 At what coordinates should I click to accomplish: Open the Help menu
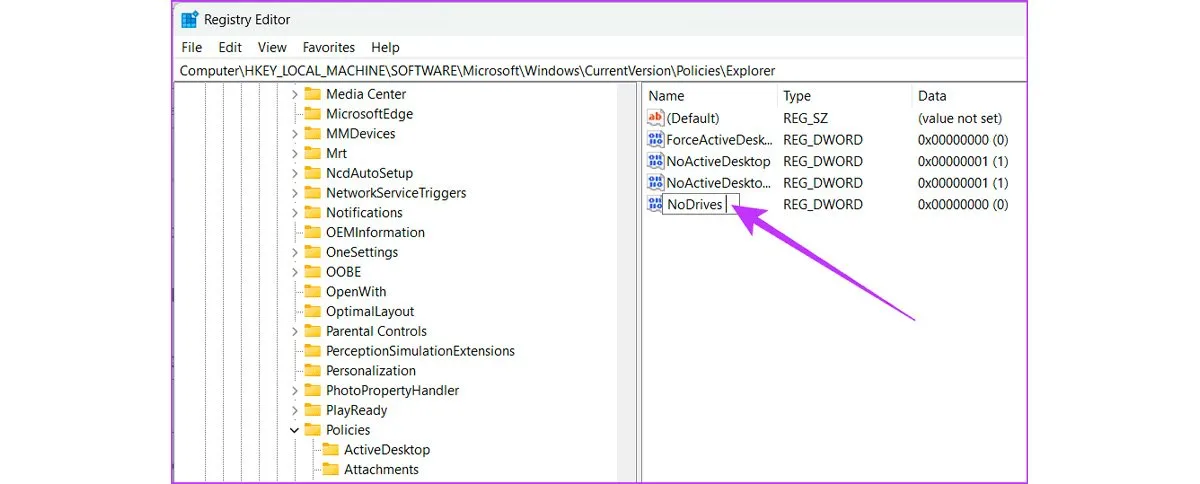pos(385,47)
